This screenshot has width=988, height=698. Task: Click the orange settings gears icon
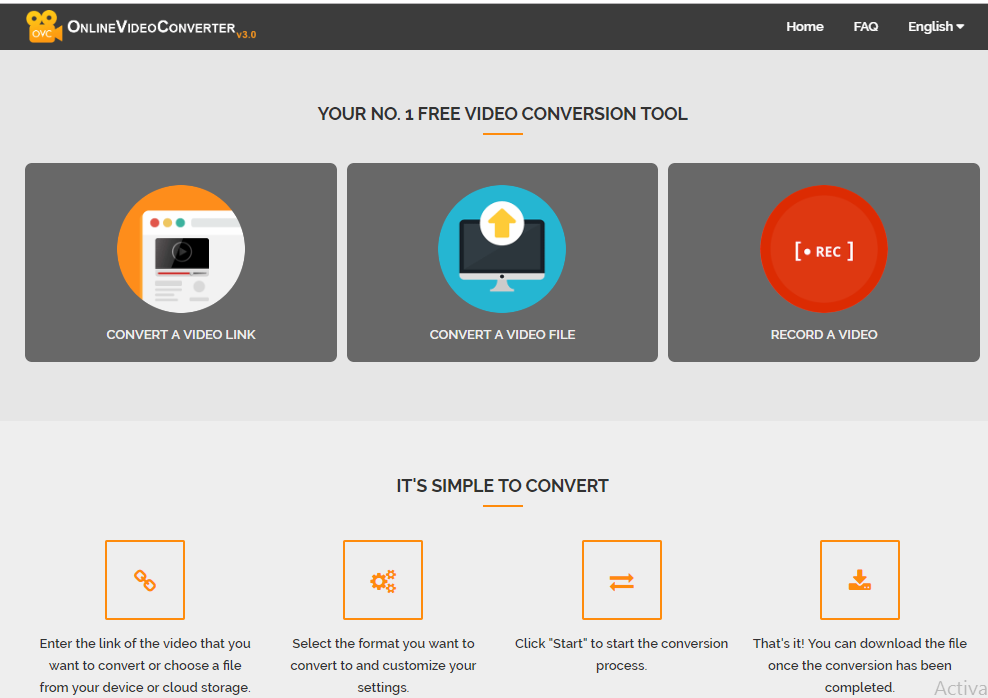(x=383, y=580)
